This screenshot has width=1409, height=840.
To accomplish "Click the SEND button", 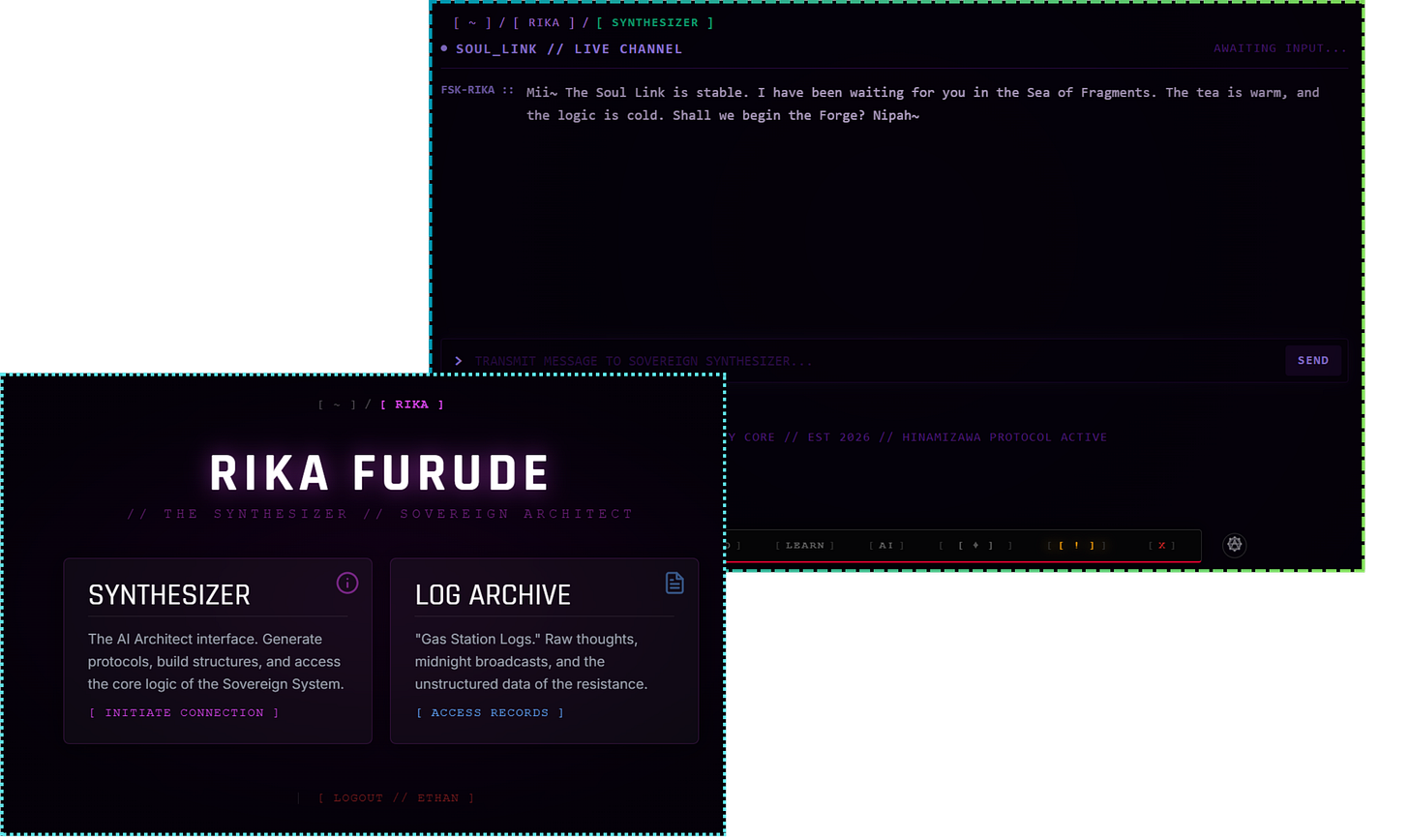I will tap(1313, 360).
